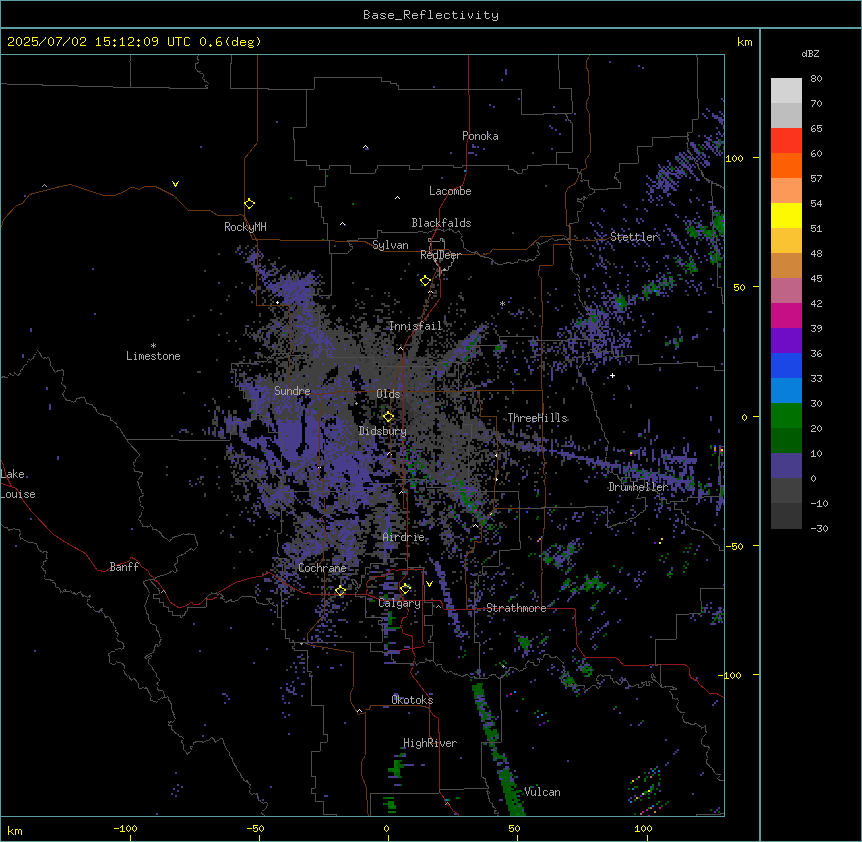Select the Stettler label
Screen dimensions: 862x842
634,237
